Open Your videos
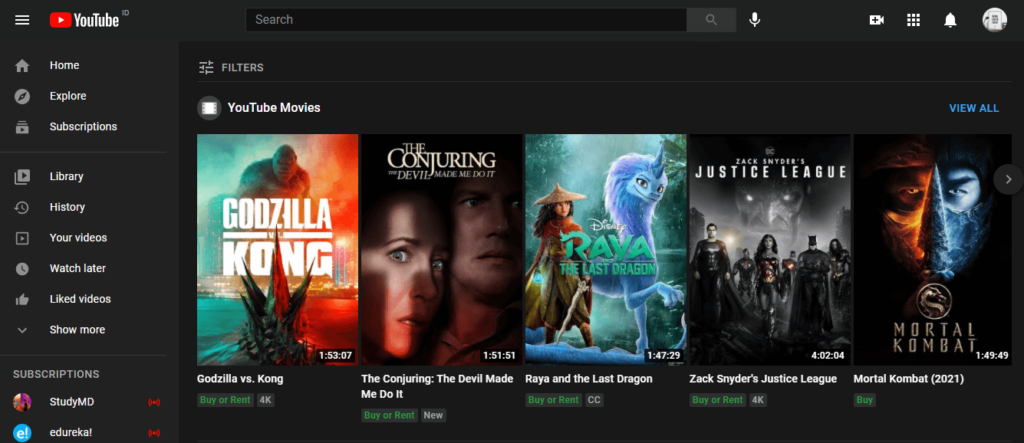Image resolution: width=1024 pixels, height=443 pixels. 78,238
